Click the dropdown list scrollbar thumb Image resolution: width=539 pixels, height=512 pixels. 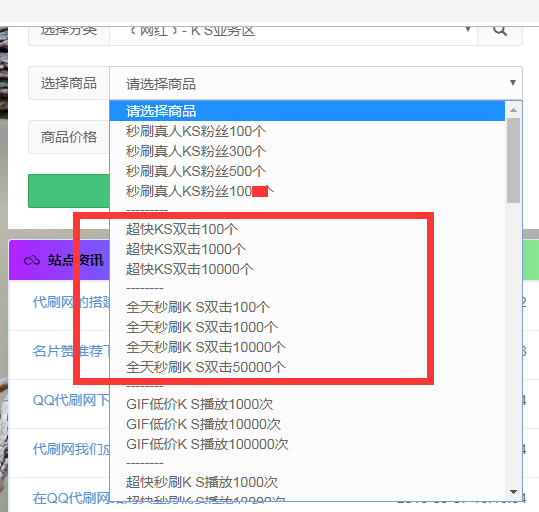point(513,160)
